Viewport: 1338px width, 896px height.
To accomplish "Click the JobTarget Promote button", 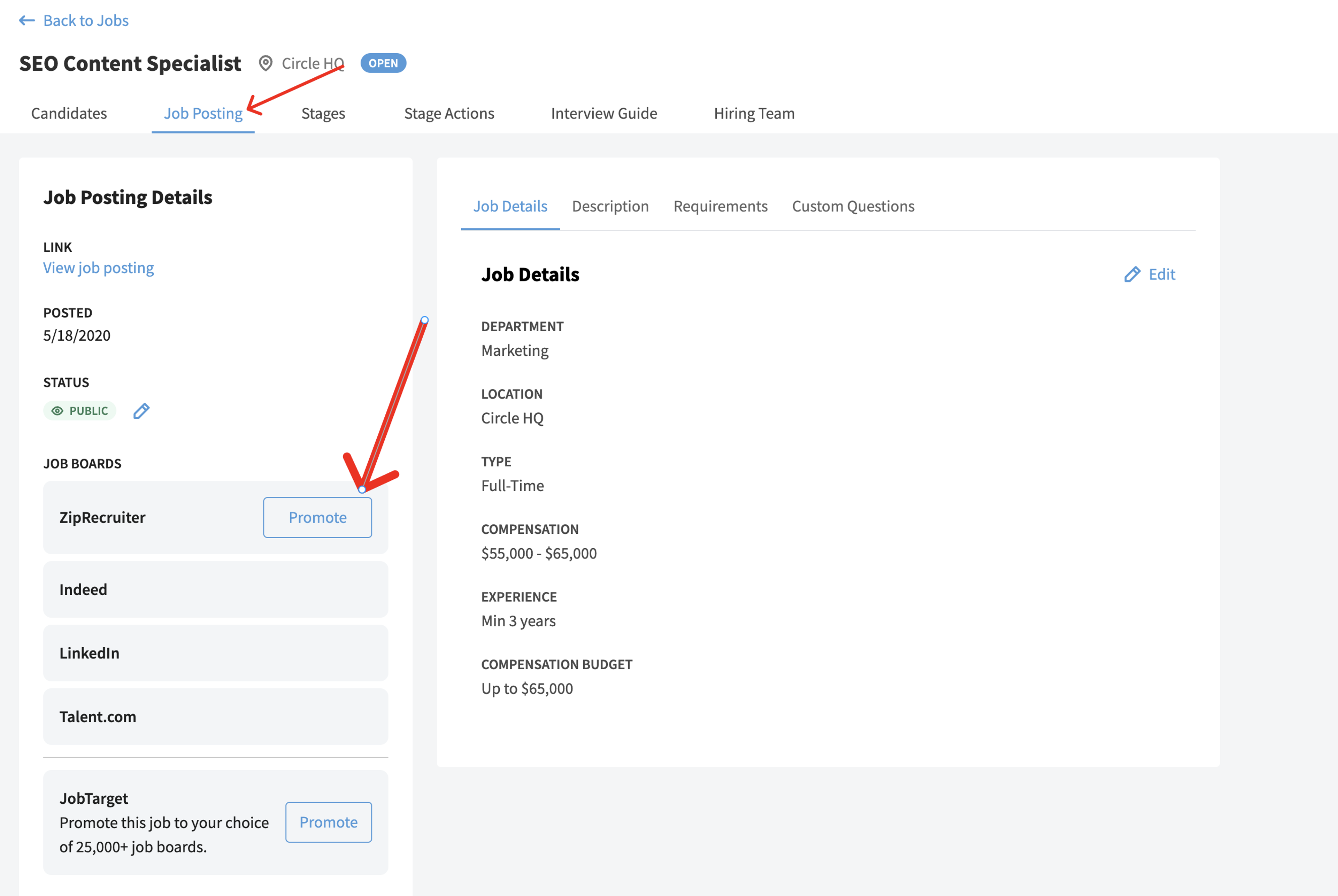I will tap(329, 822).
